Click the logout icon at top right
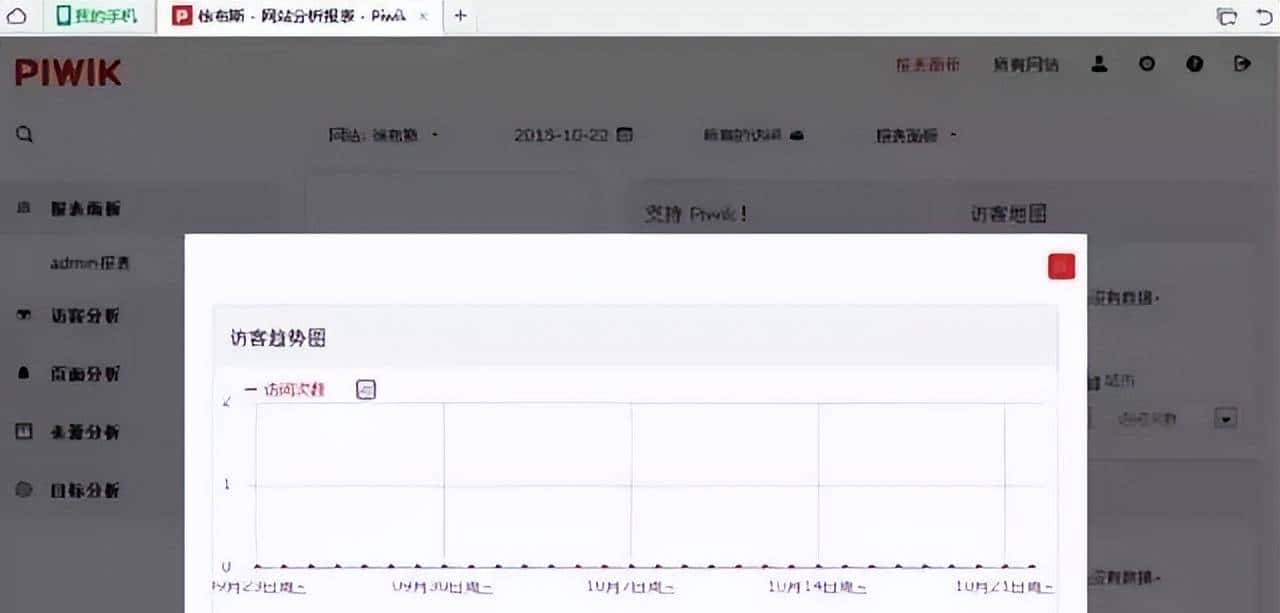The width and height of the screenshot is (1280, 613). click(1242, 64)
